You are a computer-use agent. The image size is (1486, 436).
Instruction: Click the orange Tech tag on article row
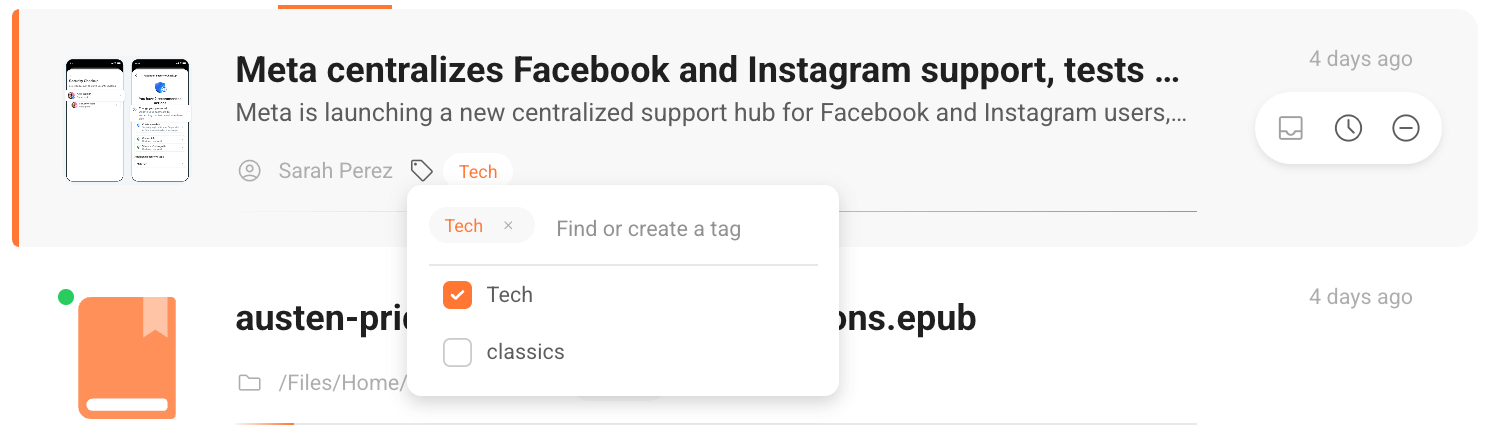(478, 171)
